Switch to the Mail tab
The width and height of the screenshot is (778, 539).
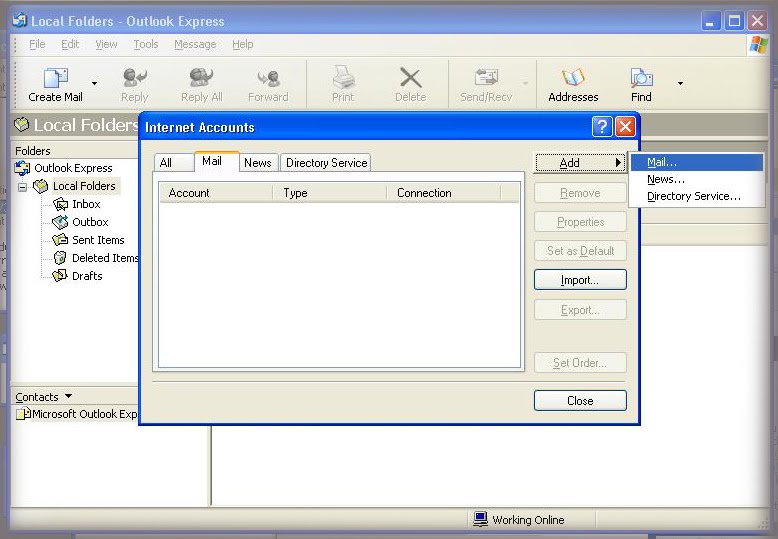coord(216,161)
